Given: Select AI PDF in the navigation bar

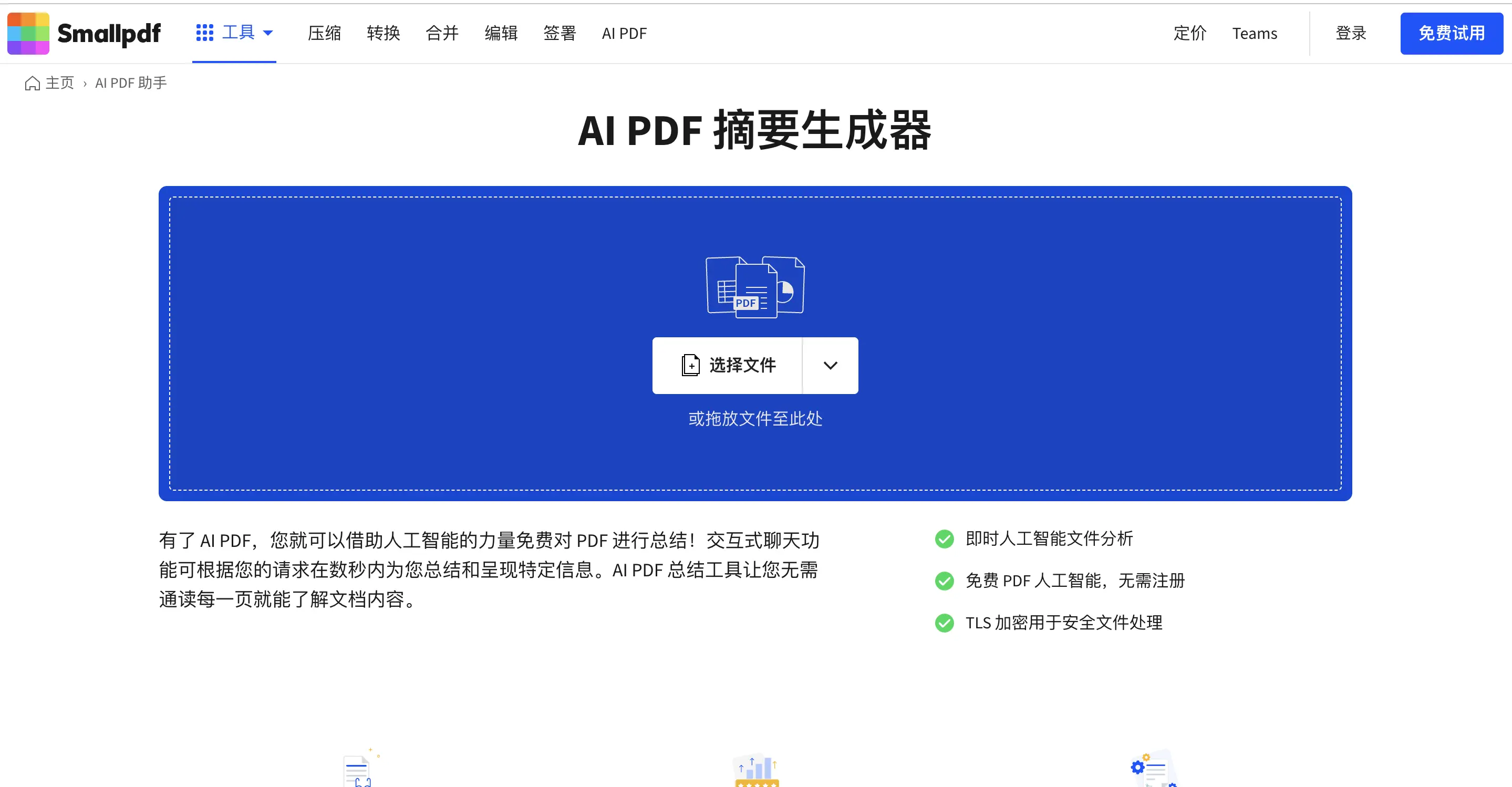Looking at the screenshot, I should [624, 34].
